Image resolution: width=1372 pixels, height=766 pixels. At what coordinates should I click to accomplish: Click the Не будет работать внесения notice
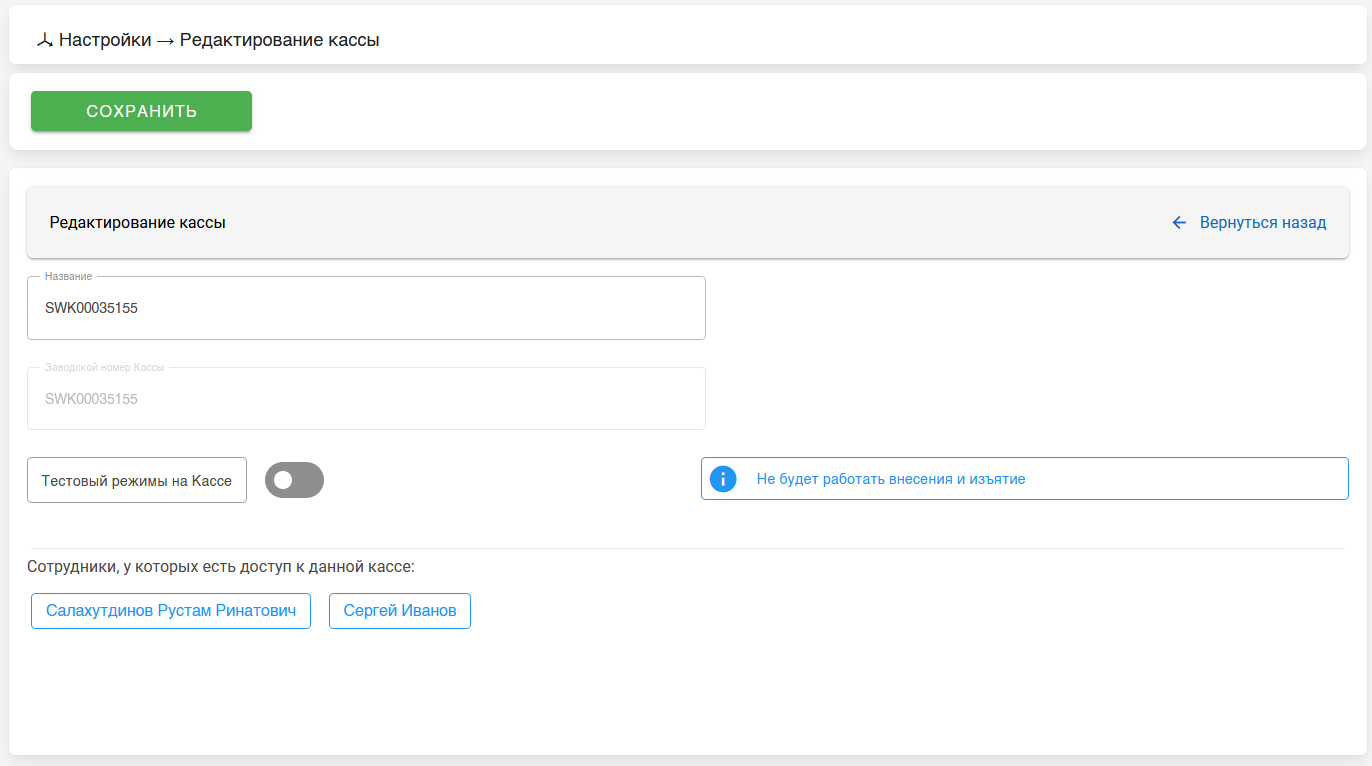[1025, 479]
